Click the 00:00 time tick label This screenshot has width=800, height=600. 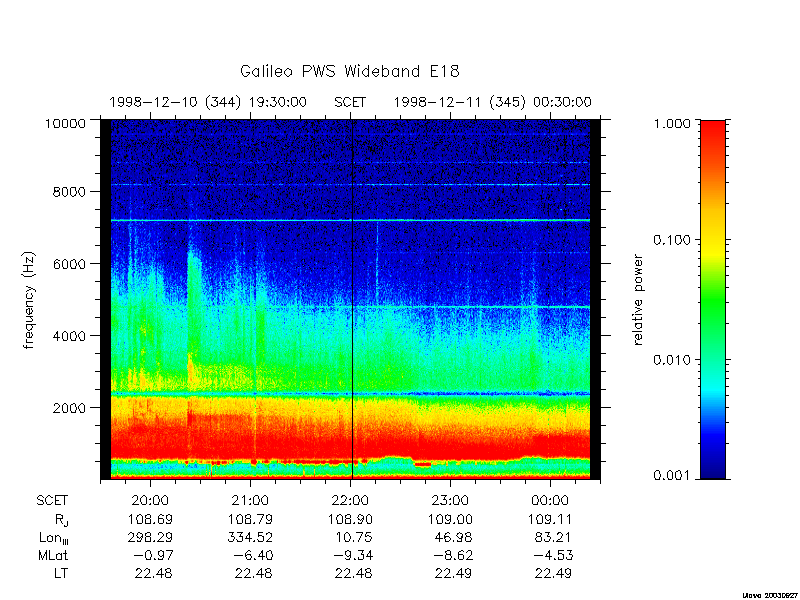pos(550,501)
